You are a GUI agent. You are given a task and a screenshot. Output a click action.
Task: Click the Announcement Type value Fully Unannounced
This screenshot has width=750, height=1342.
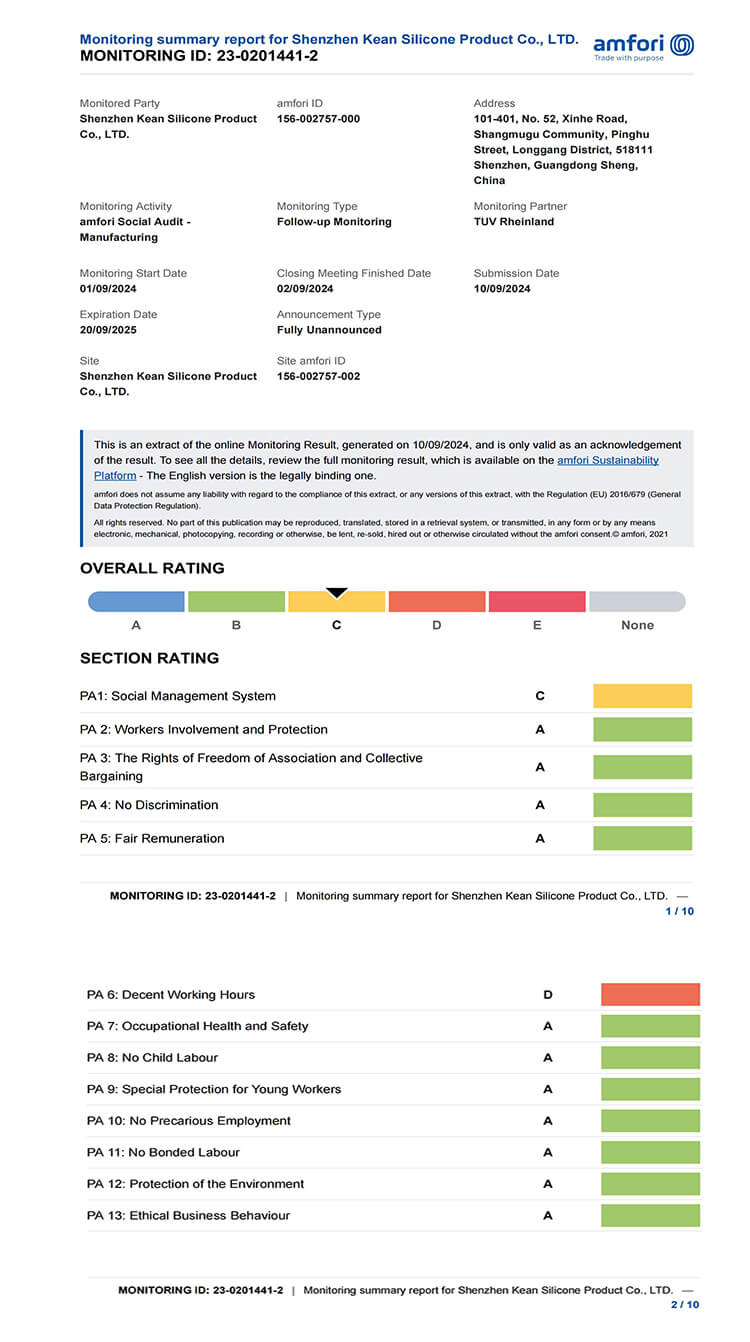[329, 330]
